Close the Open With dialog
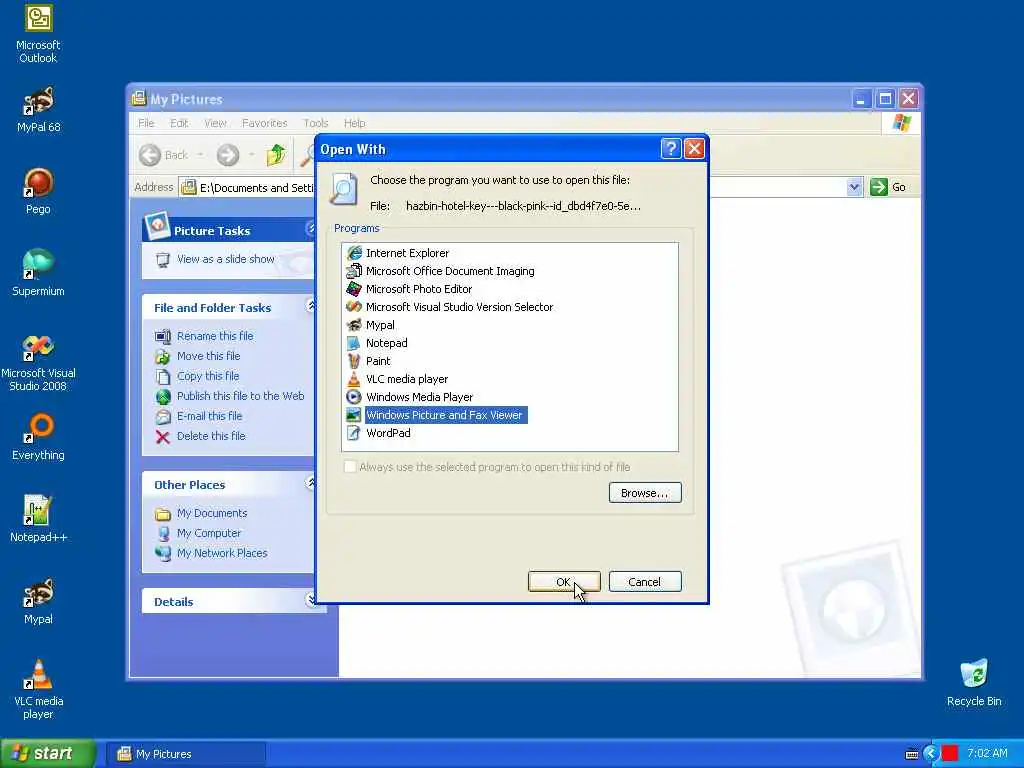This screenshot has width=1024, height=768. pyautogui.click(x=694, y=149)
